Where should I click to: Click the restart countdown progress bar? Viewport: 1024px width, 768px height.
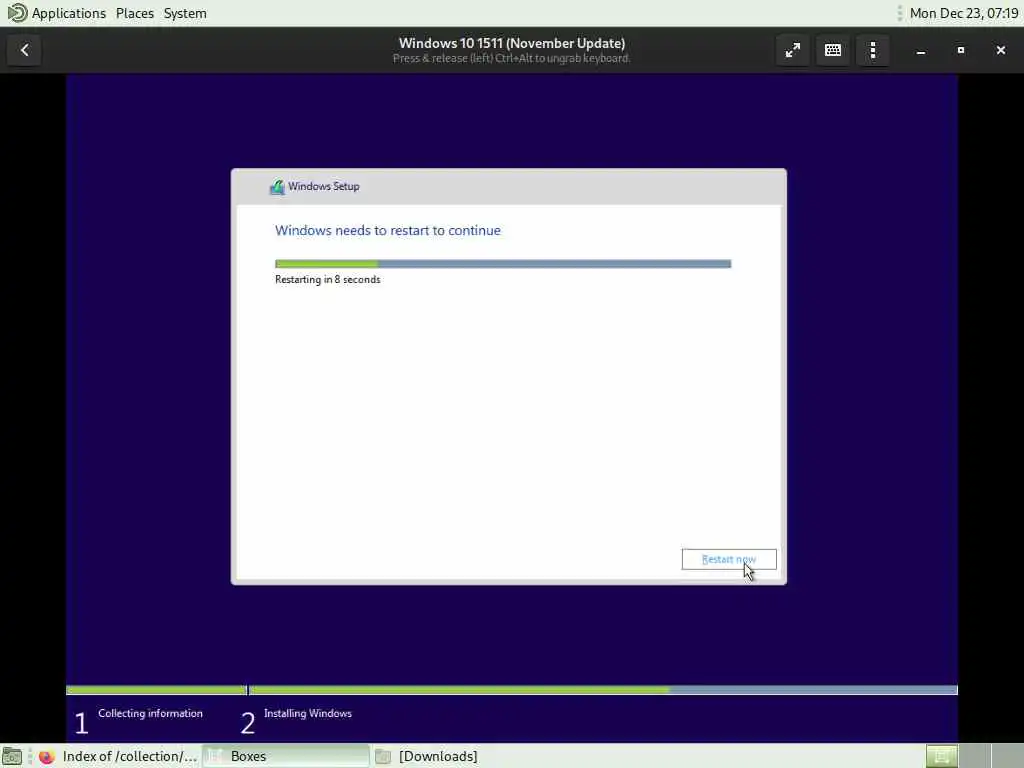[x=503, y=264]
